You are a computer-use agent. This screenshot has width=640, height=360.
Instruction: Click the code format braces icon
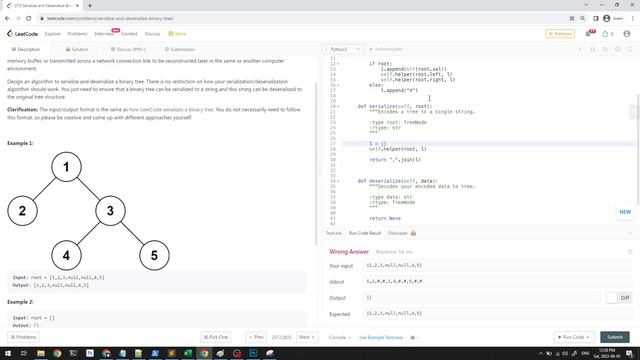(x=593, y=49)
